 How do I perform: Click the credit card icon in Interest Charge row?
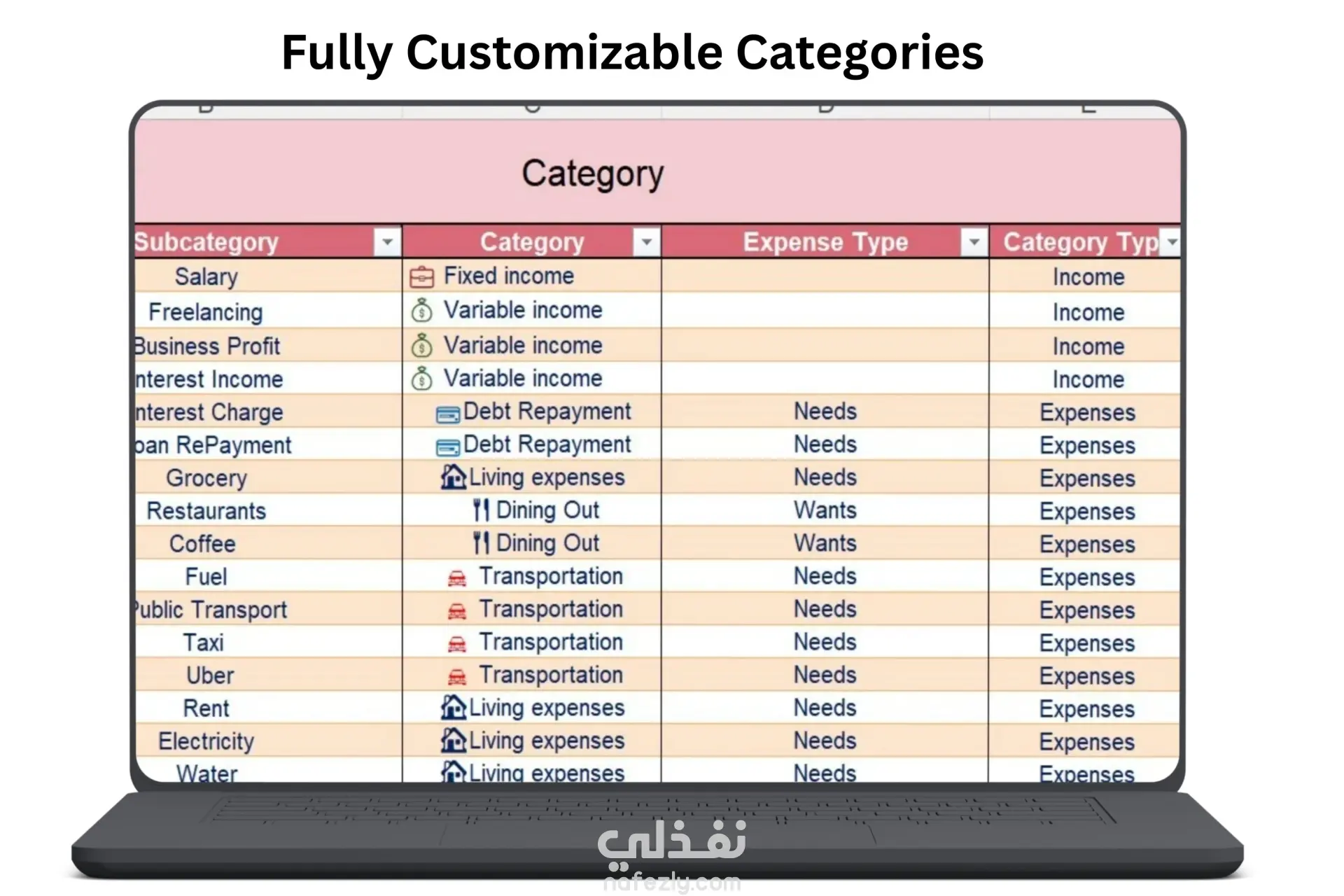(448, 414)
